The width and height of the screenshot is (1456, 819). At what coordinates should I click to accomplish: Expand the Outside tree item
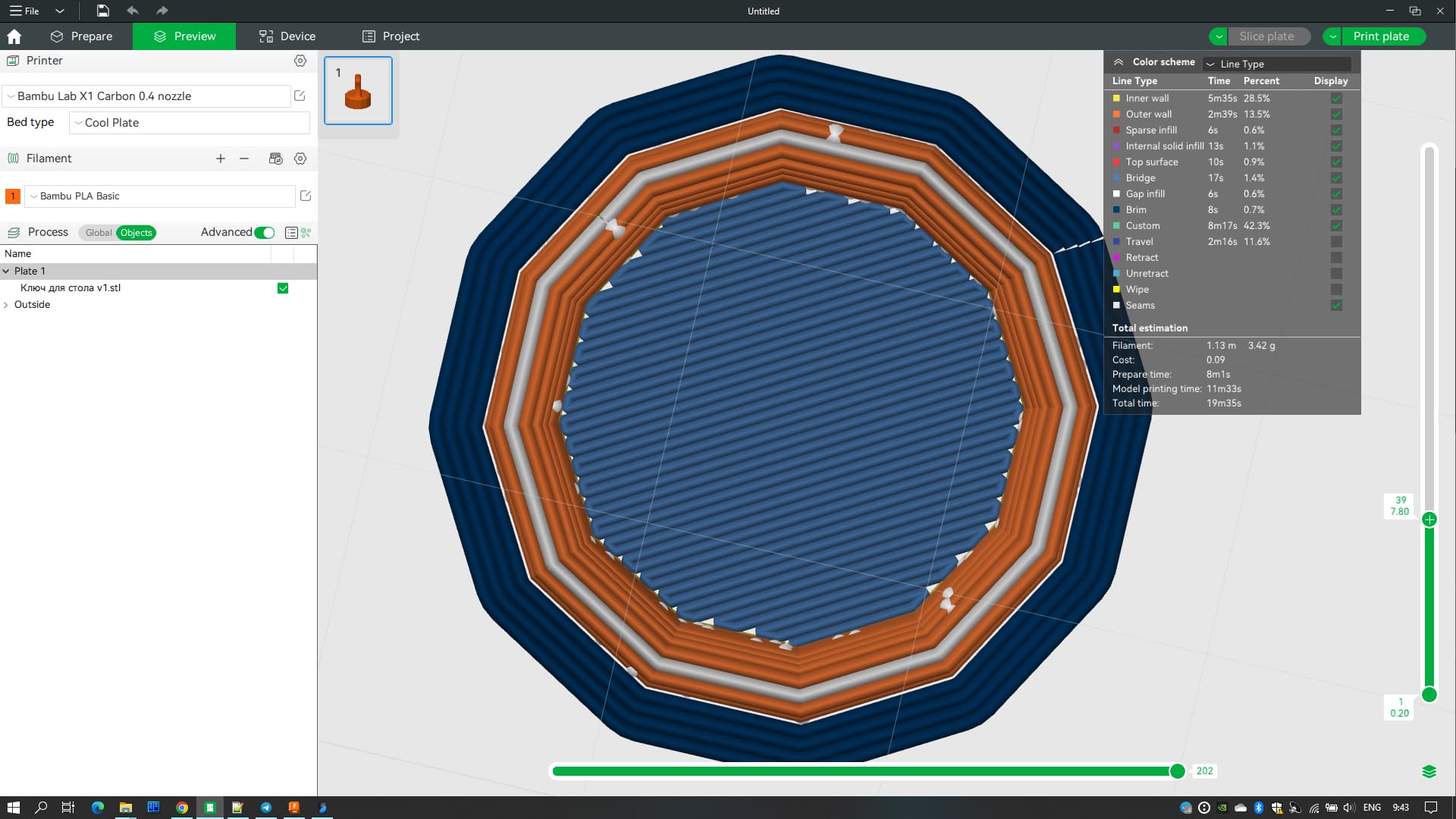(x=6, y=305)
